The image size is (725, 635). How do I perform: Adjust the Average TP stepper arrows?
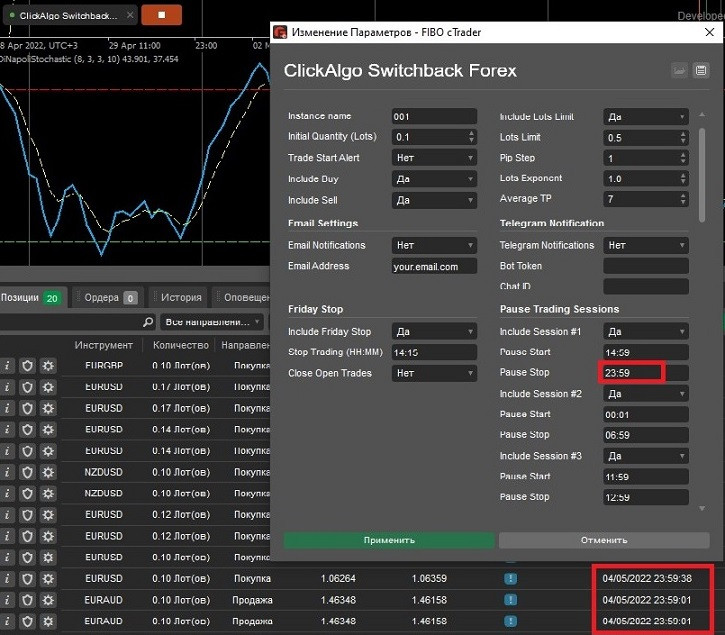click(683, 199)
